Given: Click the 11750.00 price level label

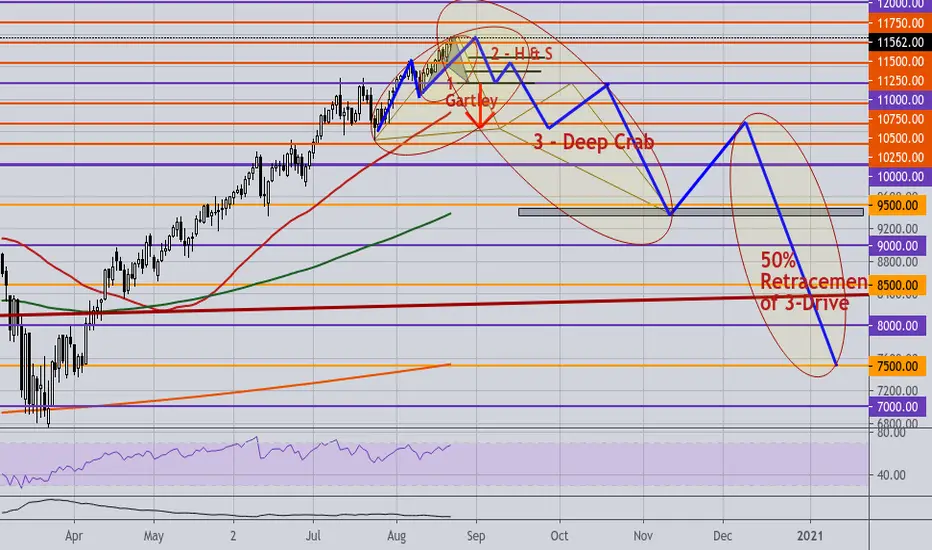Looking at the screenshot, I should 898,23.
